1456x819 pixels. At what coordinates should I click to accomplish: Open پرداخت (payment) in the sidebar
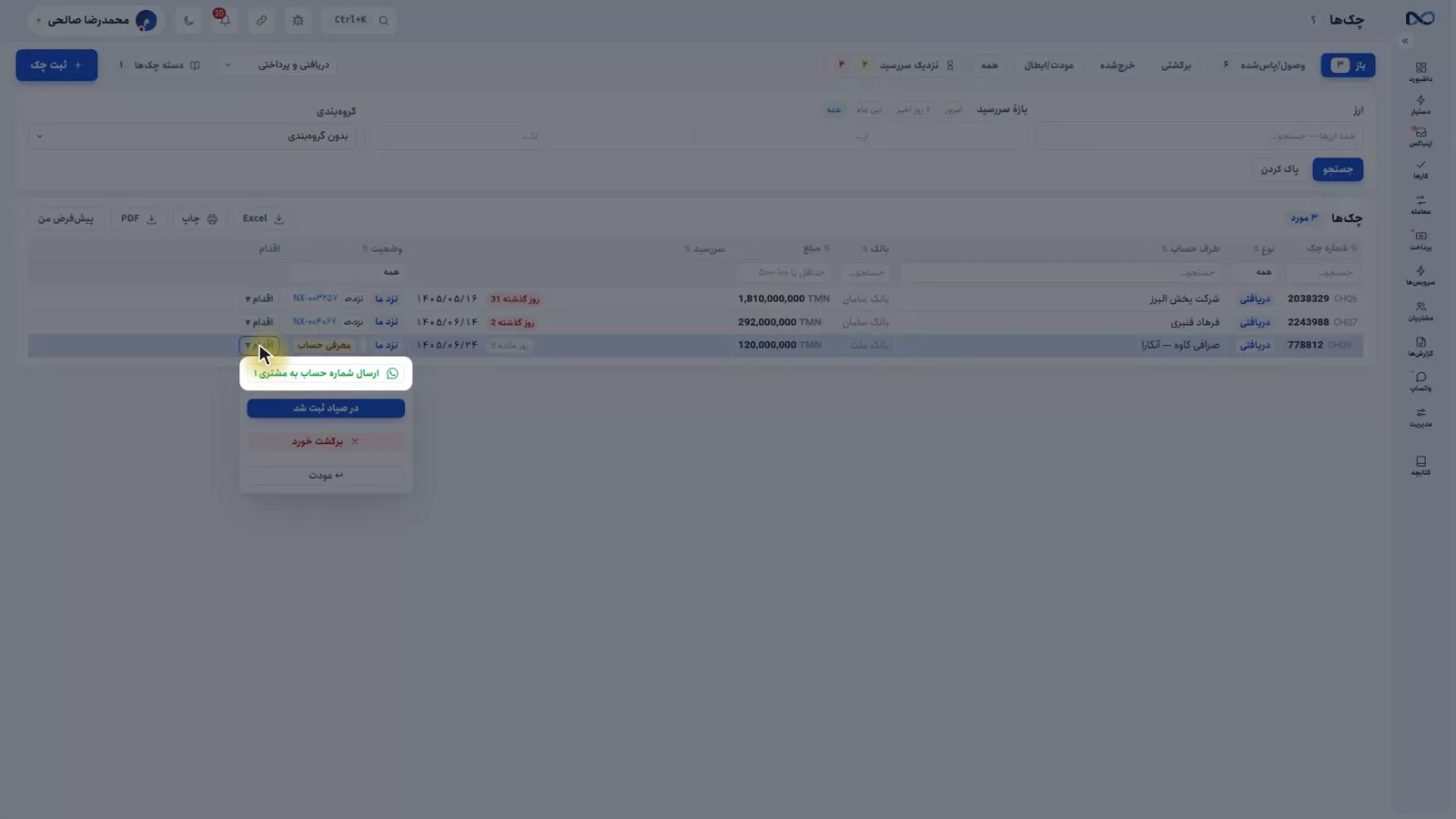point(1421,240)
